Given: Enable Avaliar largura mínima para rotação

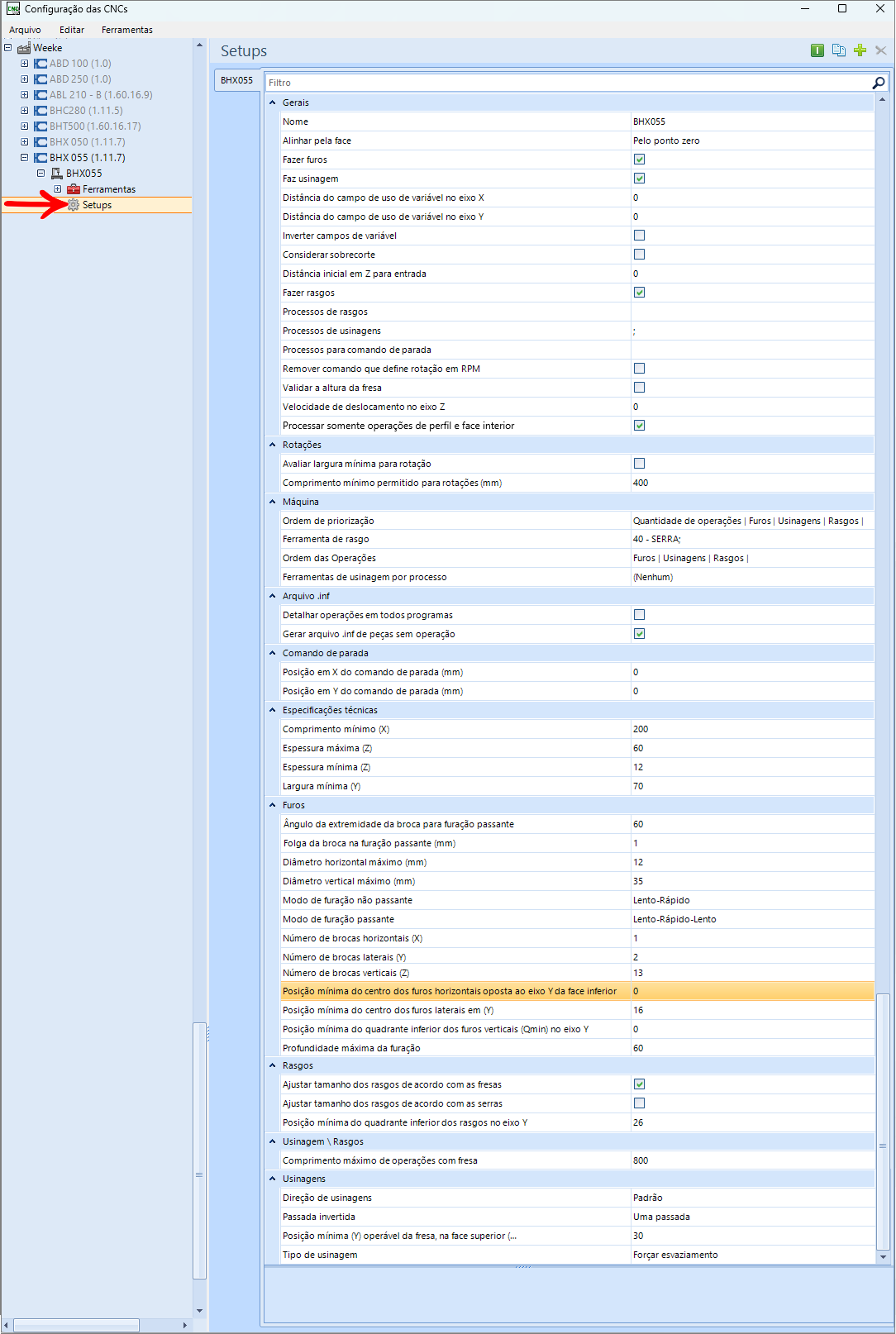Looking at the screenshot, I should (x=639, y=464).
